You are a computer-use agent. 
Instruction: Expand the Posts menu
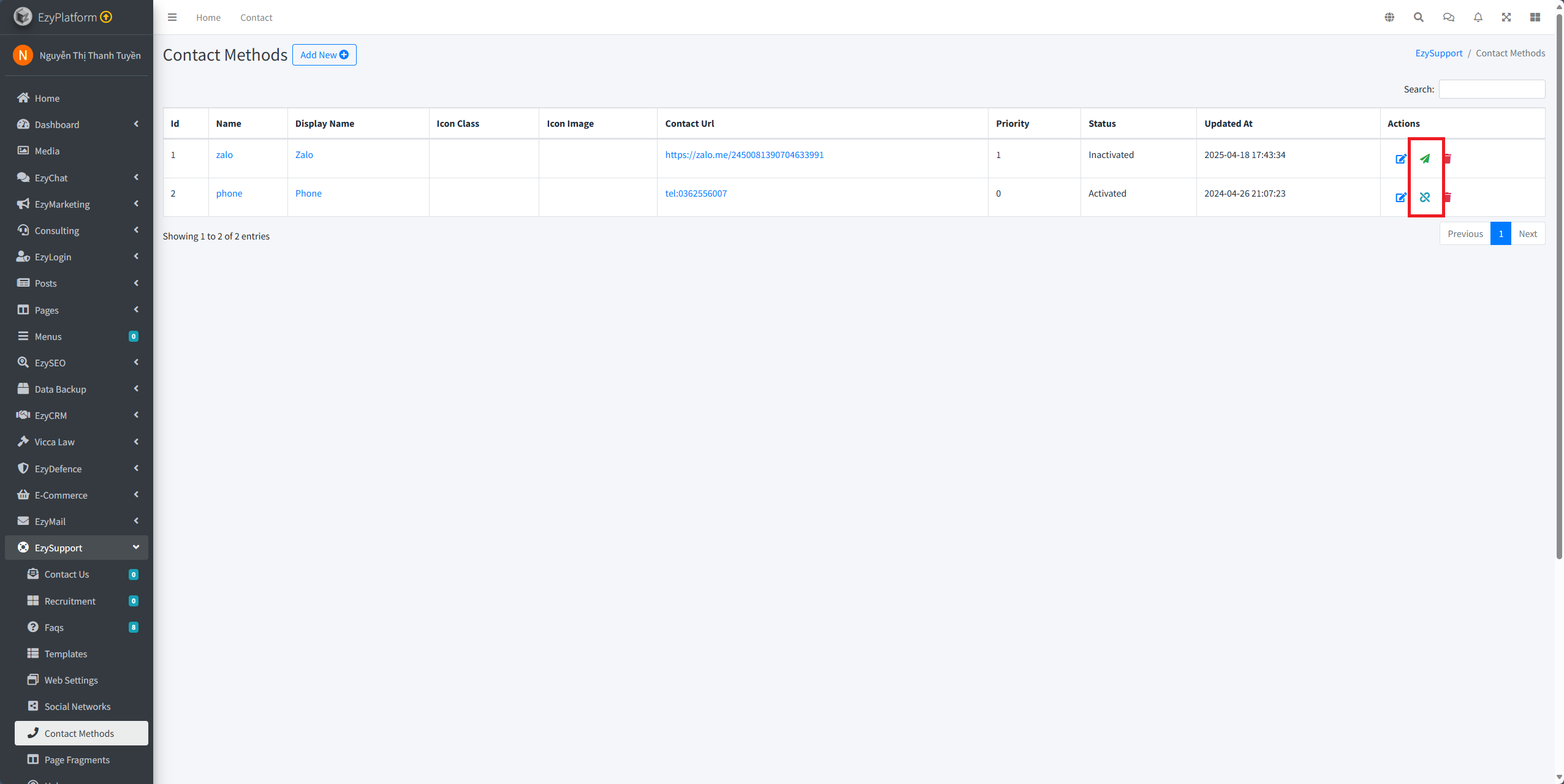tap(77, 283)
